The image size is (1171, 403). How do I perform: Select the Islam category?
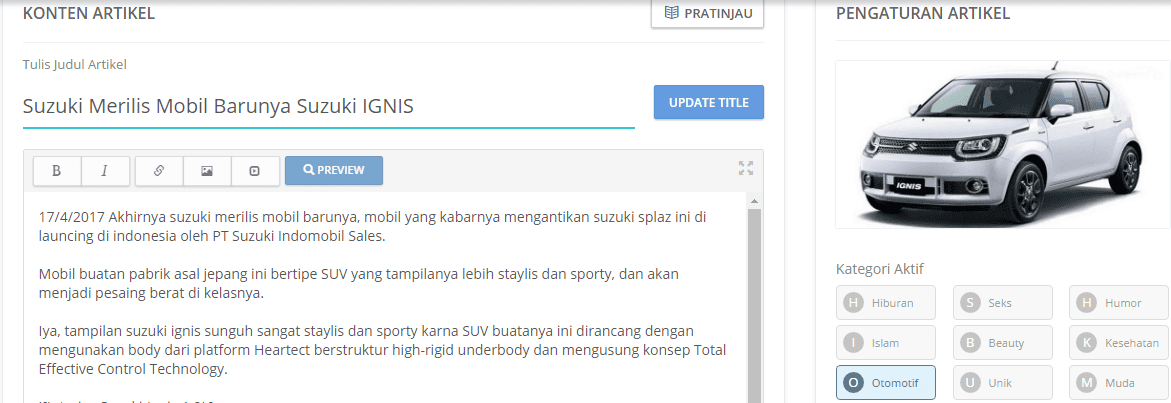886,343
